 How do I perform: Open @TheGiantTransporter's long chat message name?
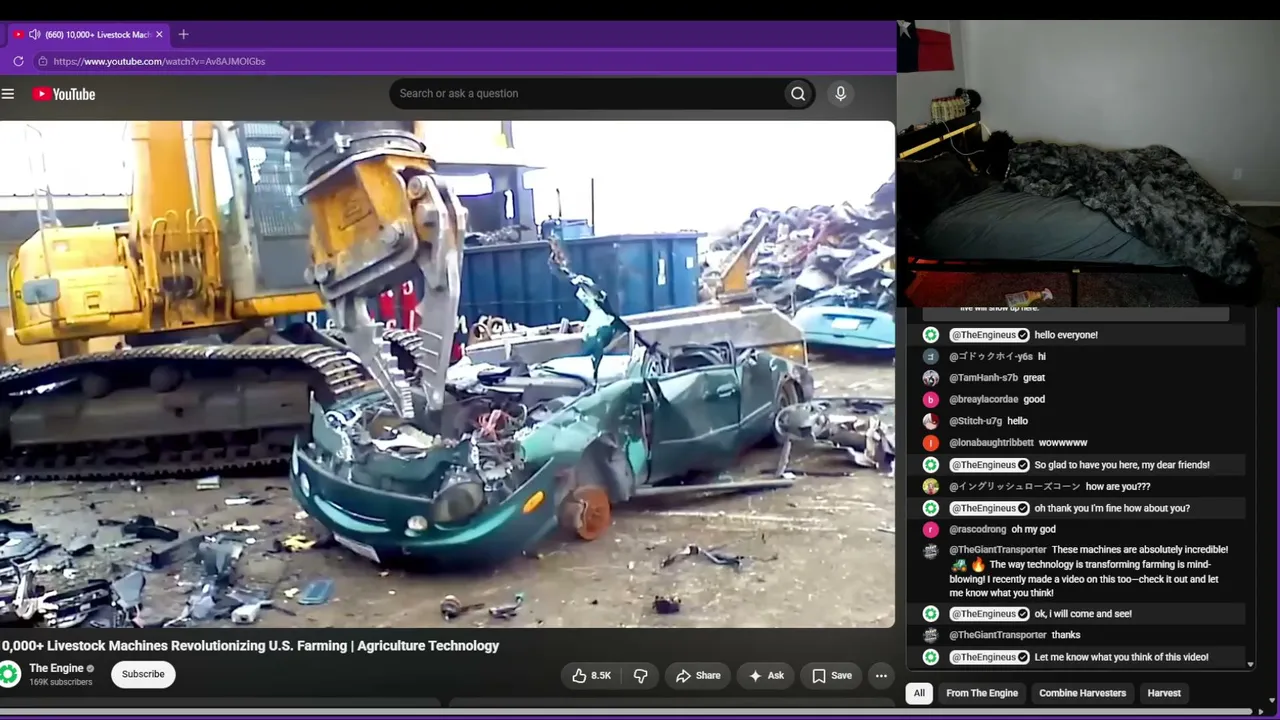(x=998, y=550)
